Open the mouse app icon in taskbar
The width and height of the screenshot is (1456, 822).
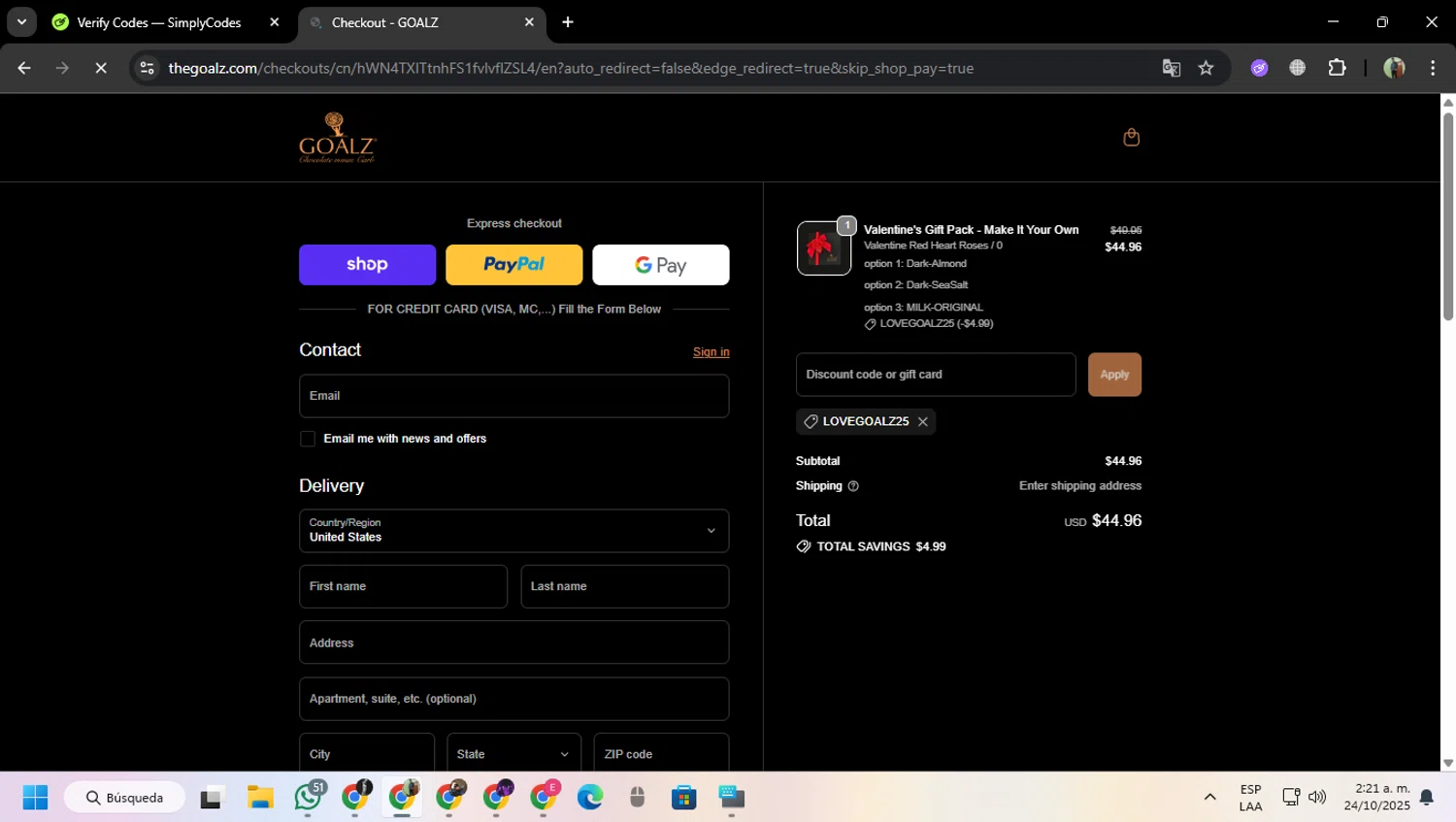coord(637,798)
